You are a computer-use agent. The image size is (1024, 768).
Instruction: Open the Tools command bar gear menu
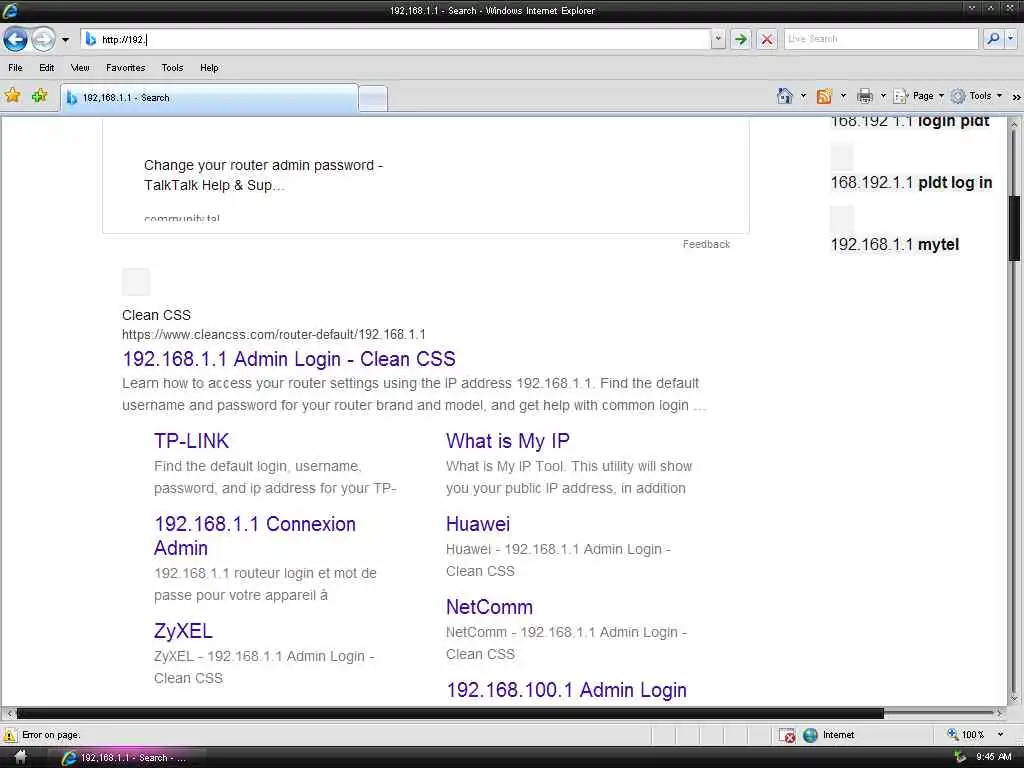tap(976, 96)
